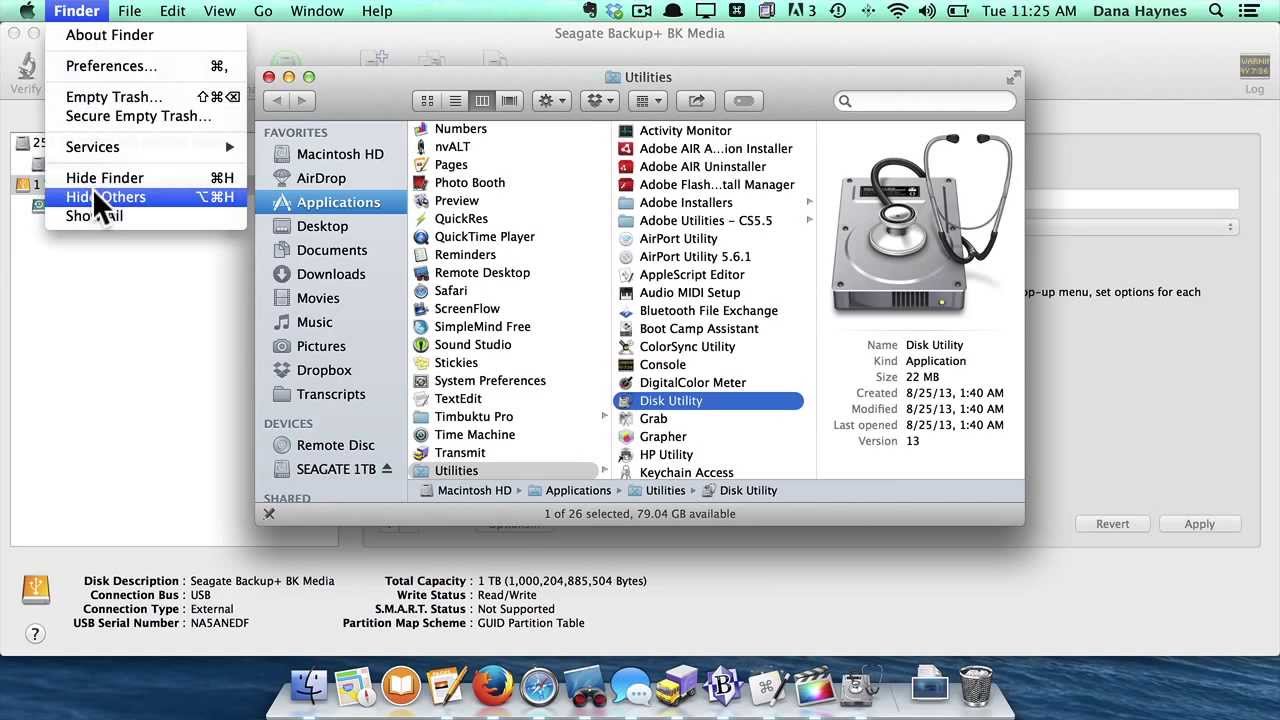
Task: Go back in the Finder window
Action: 277,100
